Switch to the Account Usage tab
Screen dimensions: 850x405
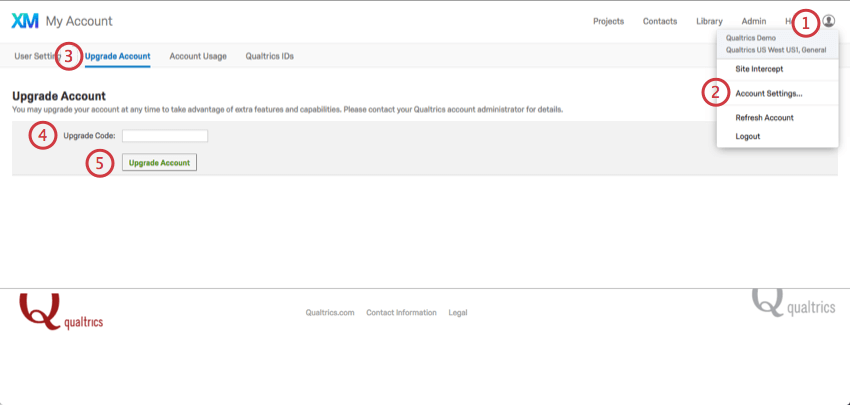pos(198,56)
